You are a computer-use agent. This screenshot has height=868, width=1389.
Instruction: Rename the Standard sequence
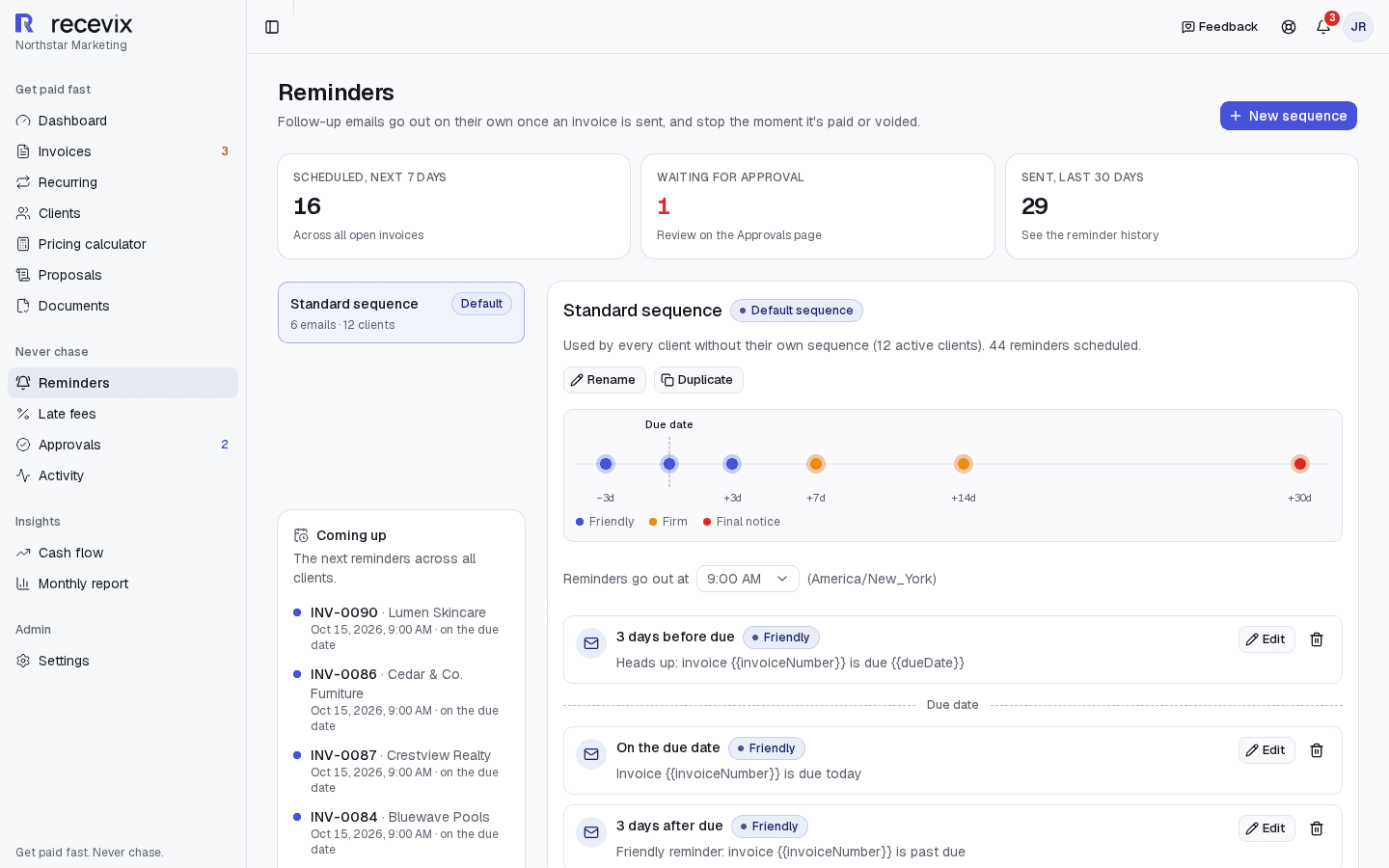[x=604, y=380]
